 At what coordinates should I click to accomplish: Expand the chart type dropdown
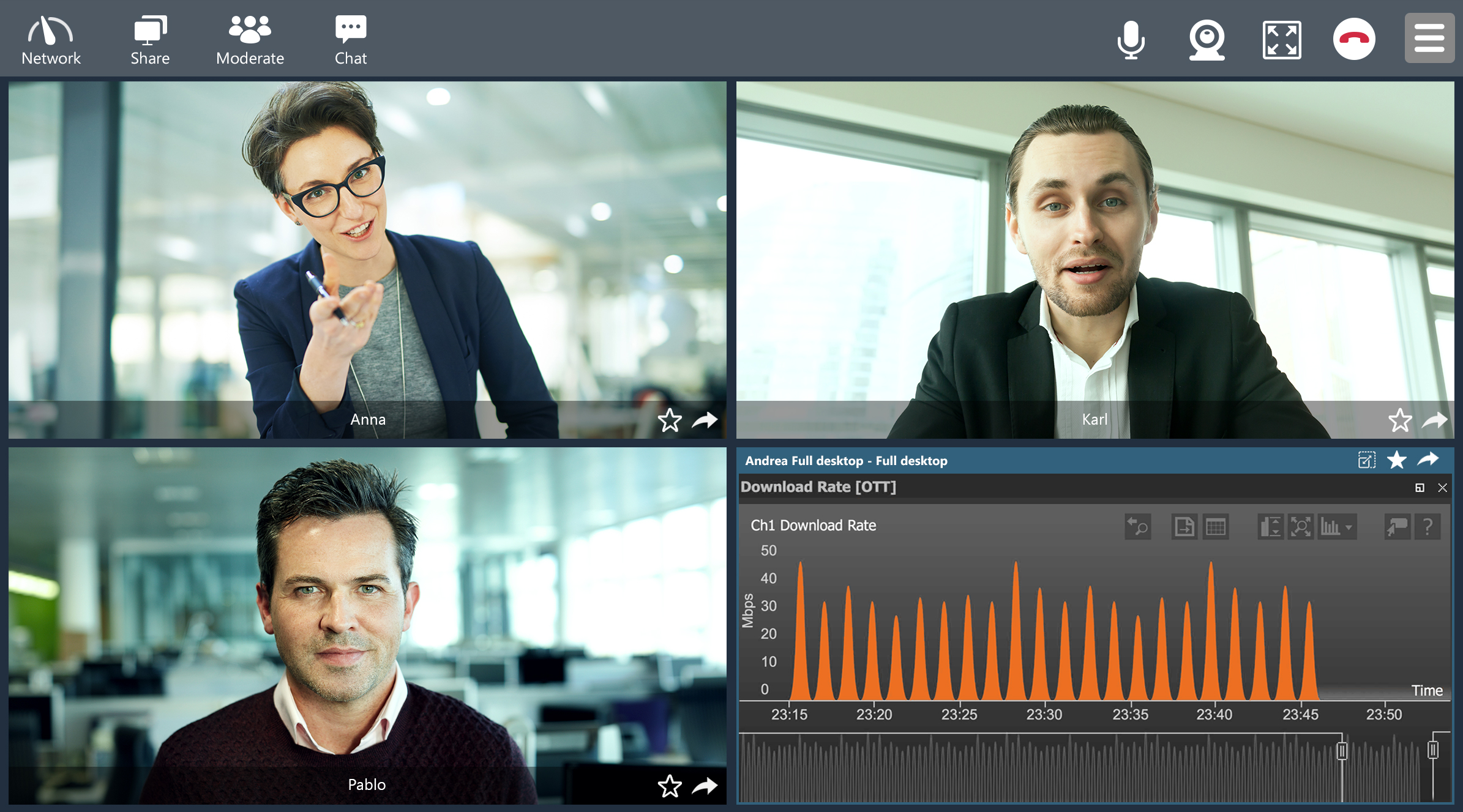(1349, 527)
